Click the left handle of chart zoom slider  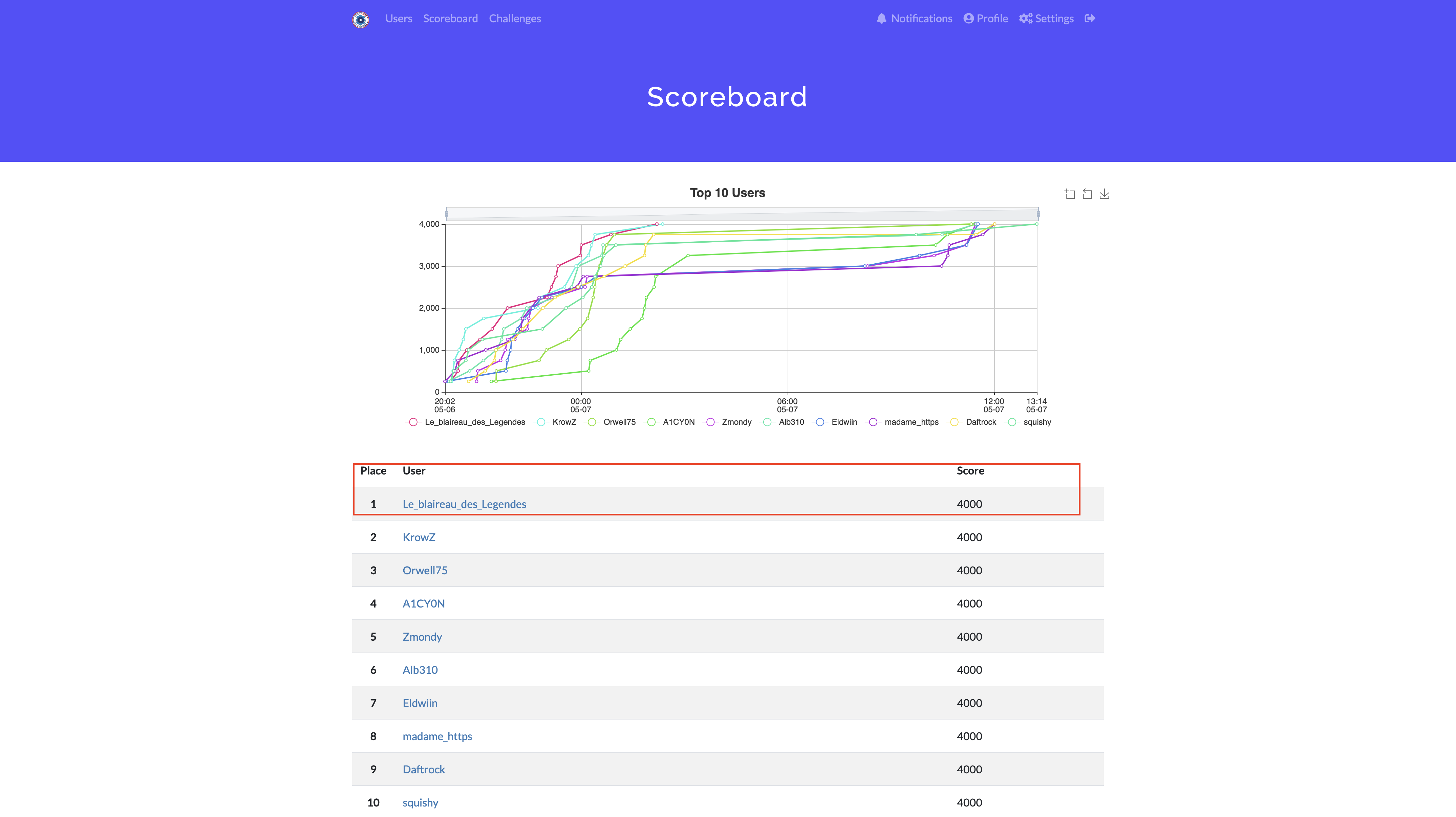click(447, 214)
